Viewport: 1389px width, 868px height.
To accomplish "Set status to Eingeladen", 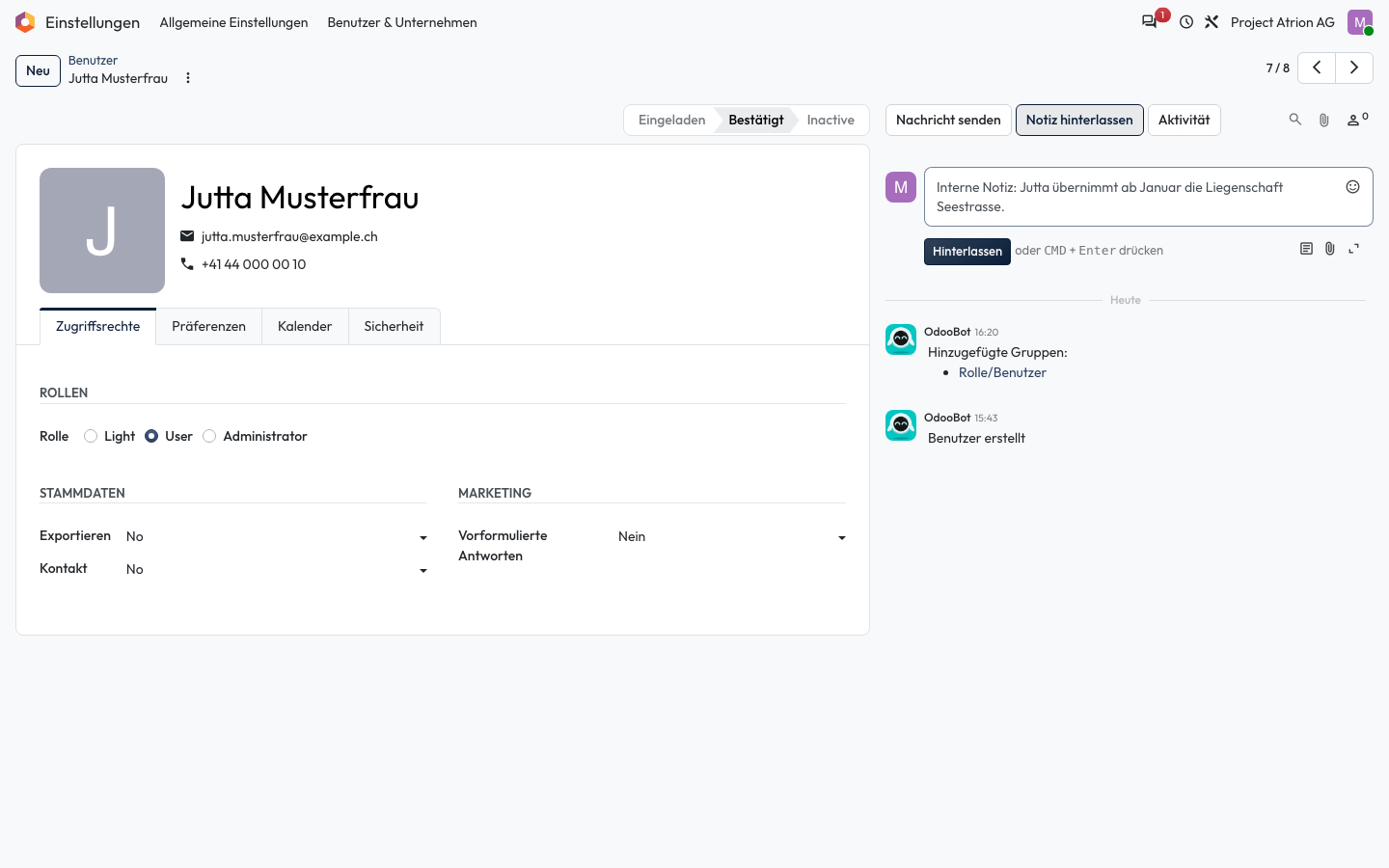I will tap(671, 120).
